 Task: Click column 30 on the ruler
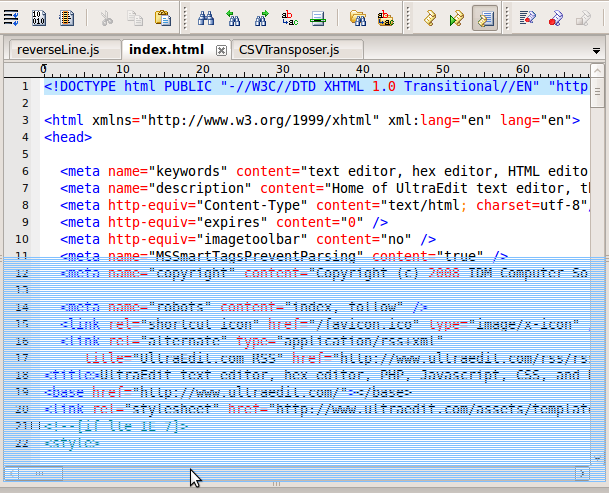pos(283,69)
